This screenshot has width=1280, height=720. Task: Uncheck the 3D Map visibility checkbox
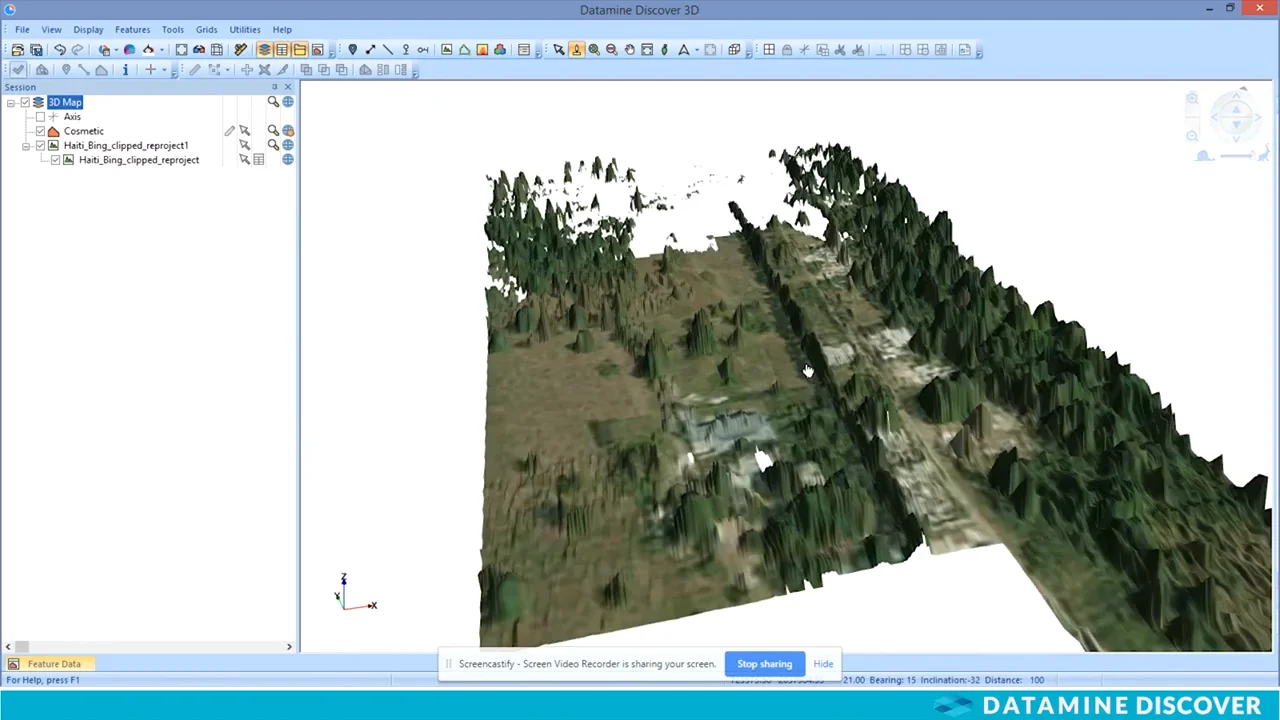click(x=25, y=102)
